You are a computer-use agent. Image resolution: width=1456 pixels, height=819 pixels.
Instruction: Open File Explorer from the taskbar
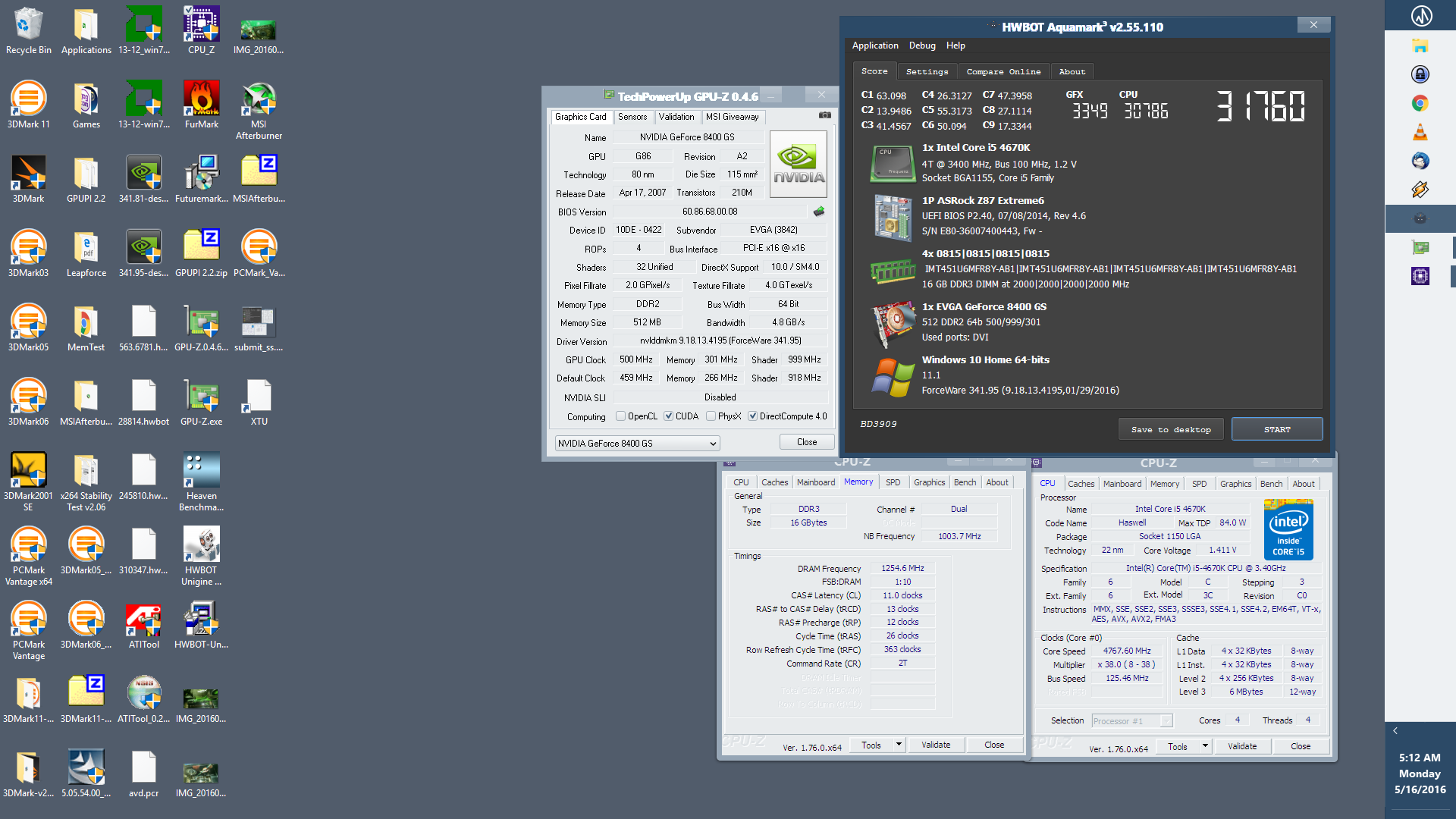(1420, 46)
